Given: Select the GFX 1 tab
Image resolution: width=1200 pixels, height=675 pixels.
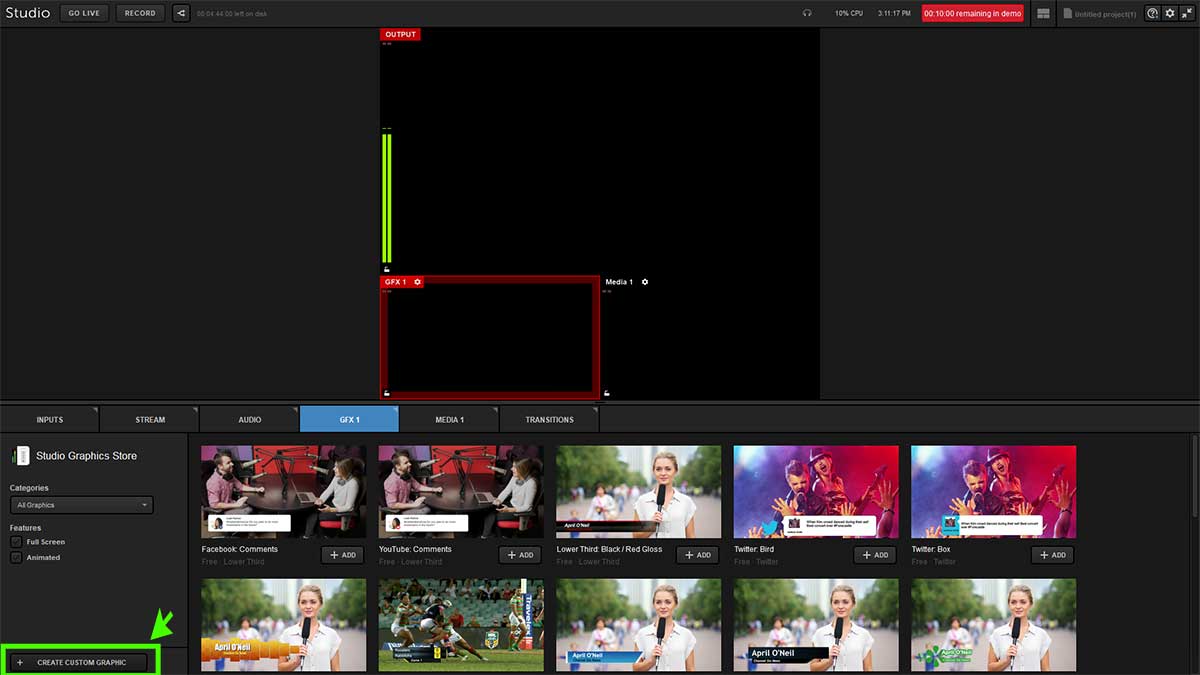Looking at the screenshot, I should point(350,419).
